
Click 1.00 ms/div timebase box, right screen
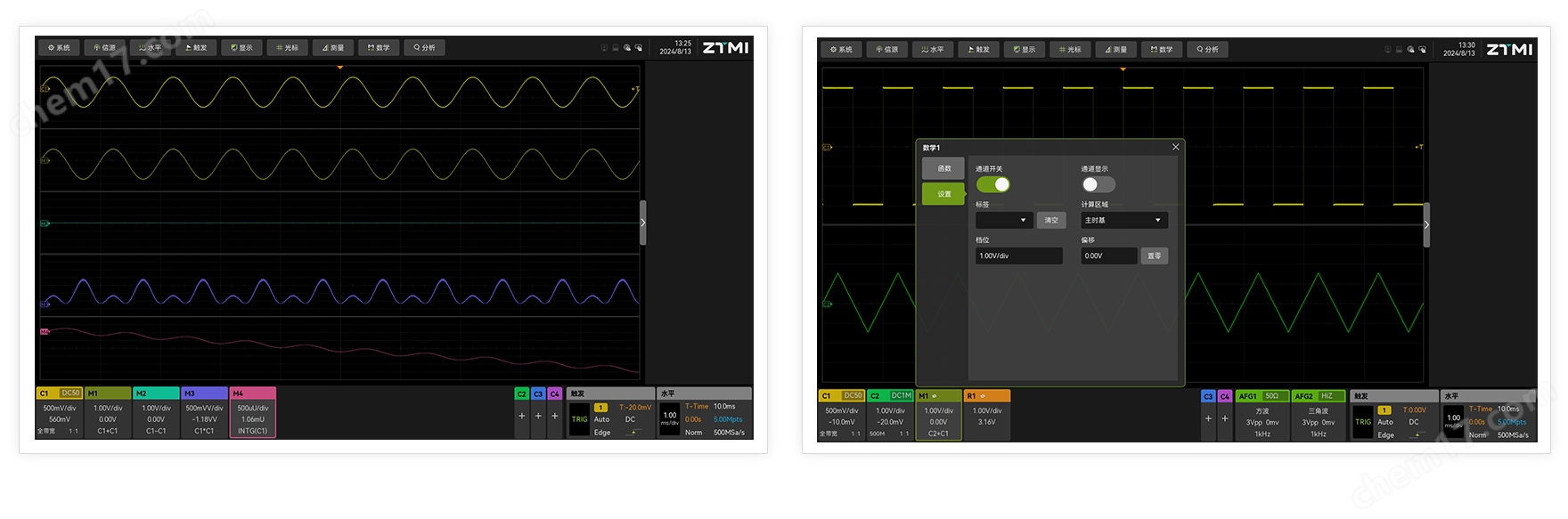pyautogui.click(x=1454, y=421)
